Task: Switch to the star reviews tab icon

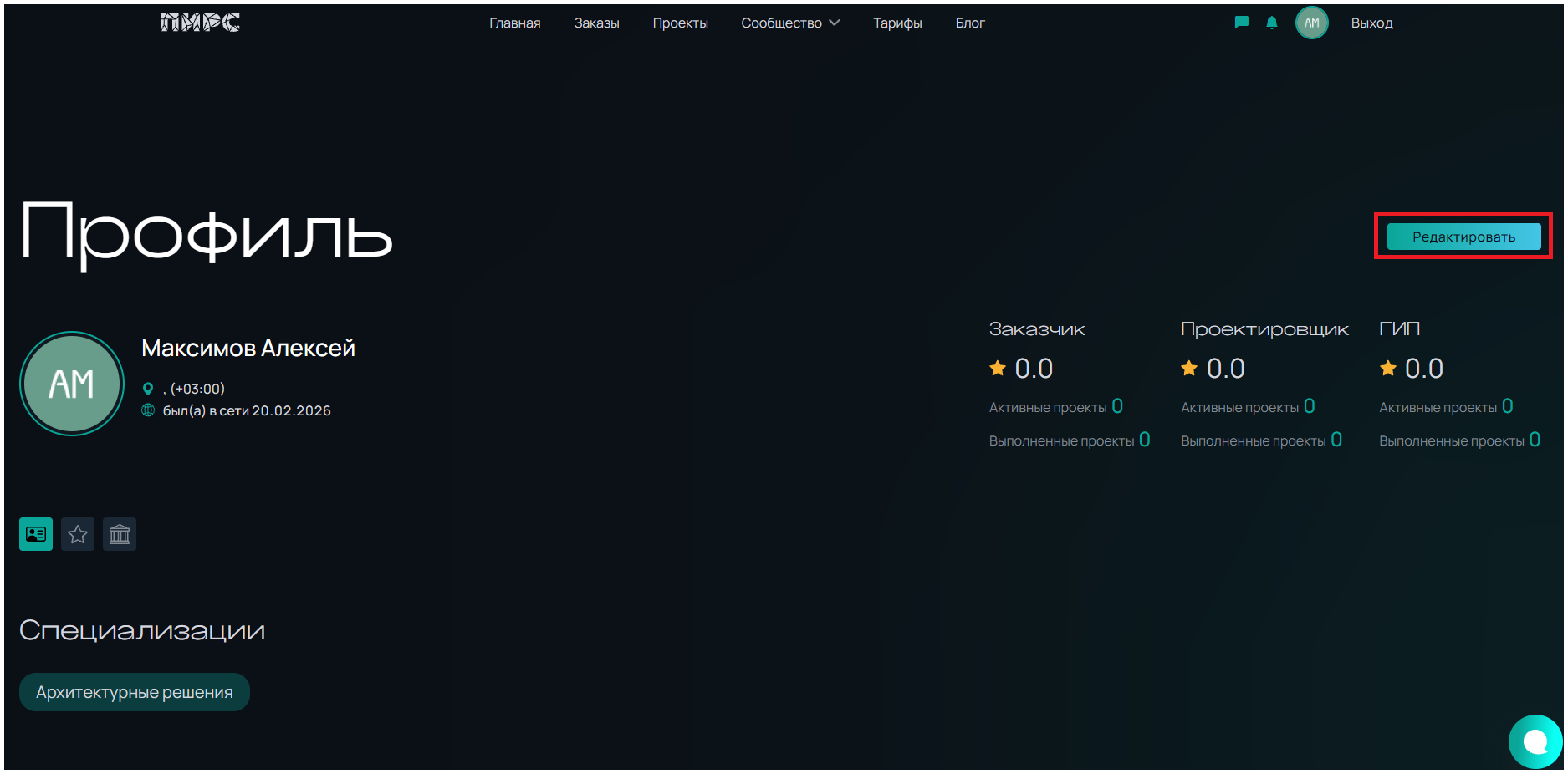Action: (x=78, y=534)
